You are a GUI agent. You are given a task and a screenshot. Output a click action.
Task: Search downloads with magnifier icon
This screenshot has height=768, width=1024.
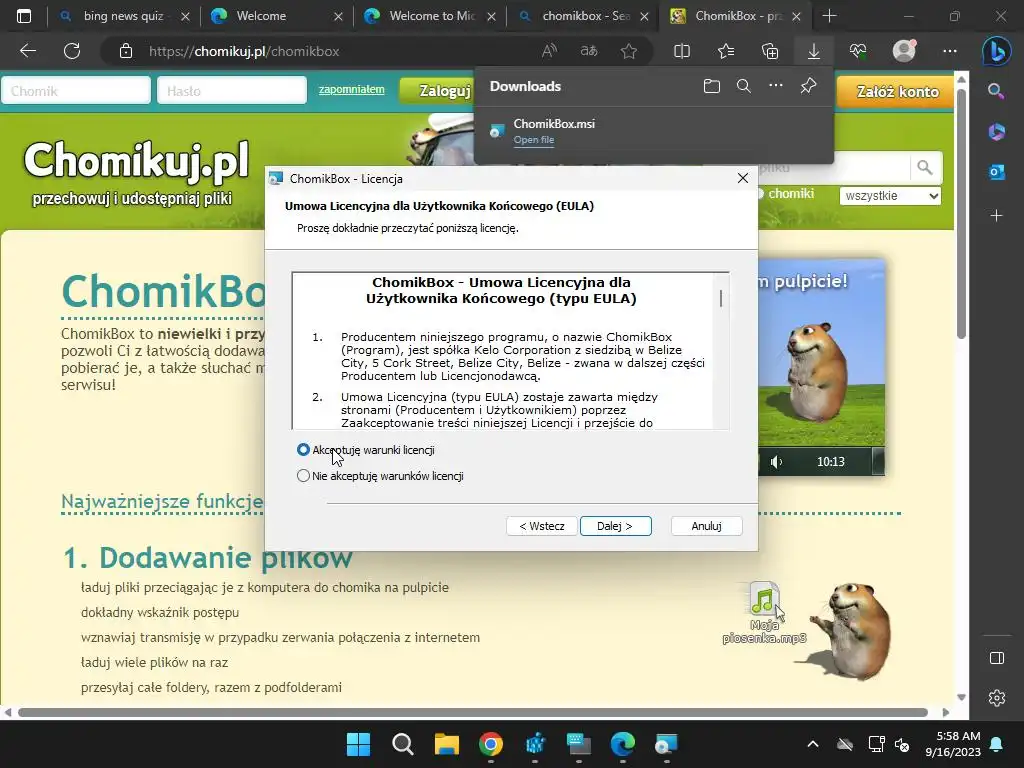[x=744, y=86]
